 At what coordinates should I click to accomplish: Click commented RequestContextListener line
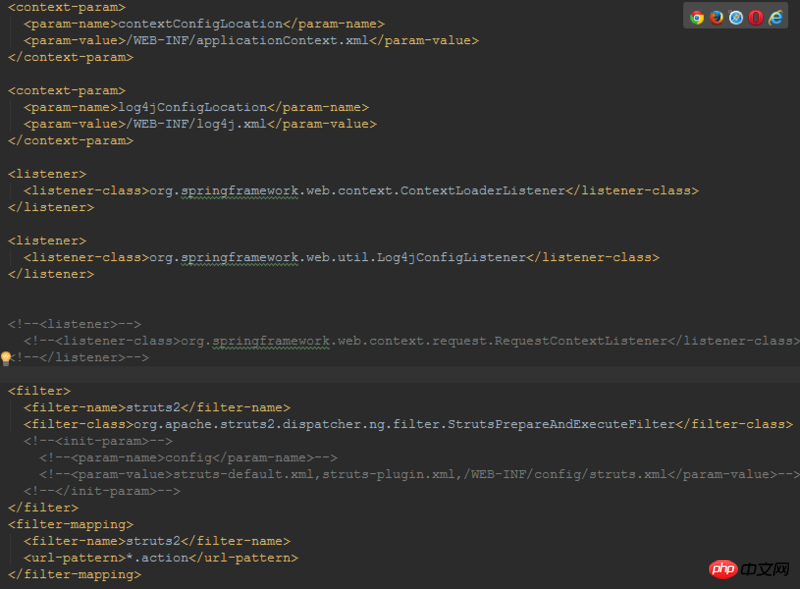[x=412, y=341]
